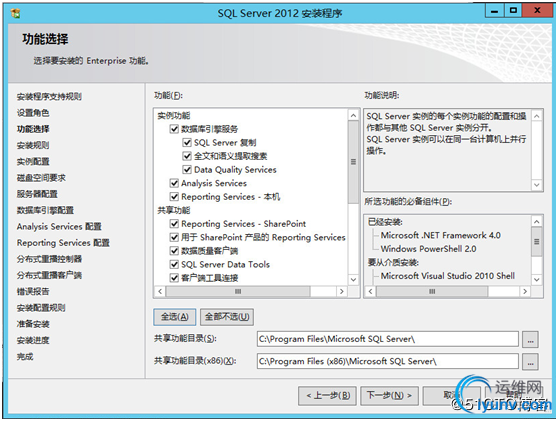The height and width of the screenshot is (421, 558).
Task: Click the 共享功能目录(x86) path field
Action: pos(388,362)
